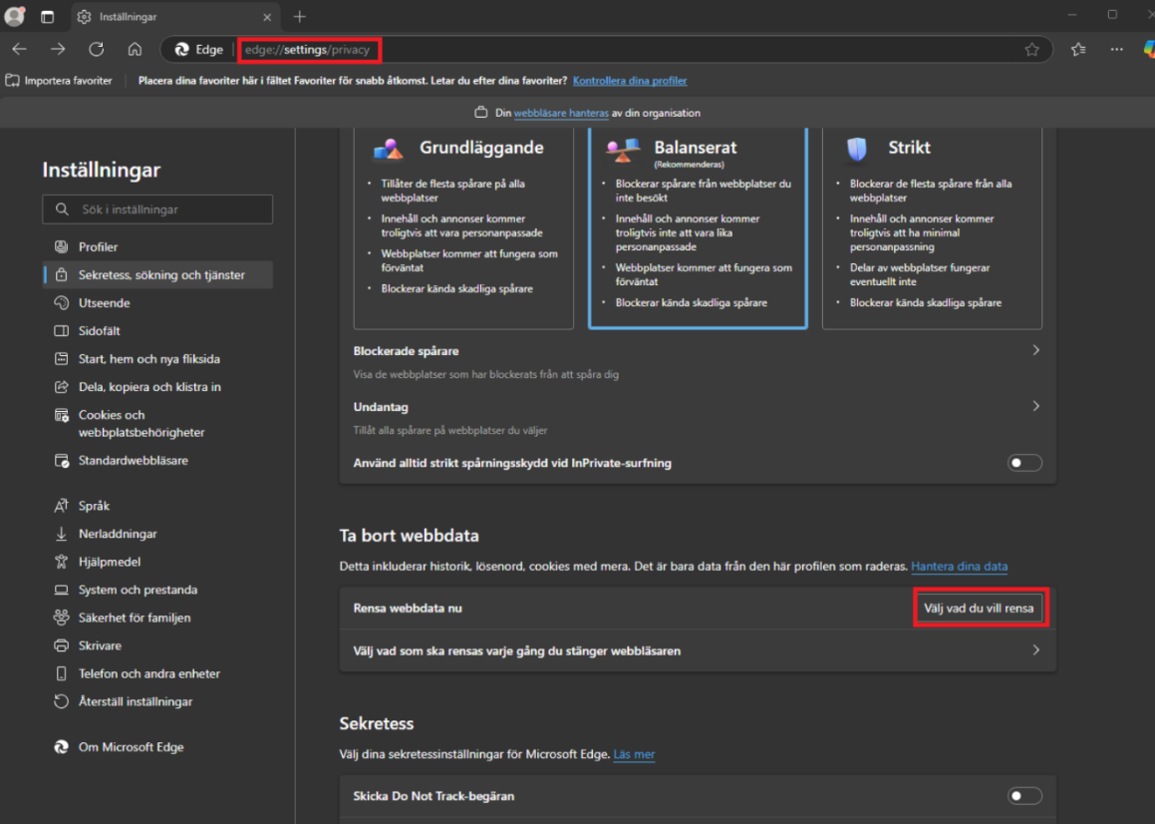Open the webbläsare hanteras link
Image resolution: width=1155 pixels, height=825 pixels.
[561, 113]
